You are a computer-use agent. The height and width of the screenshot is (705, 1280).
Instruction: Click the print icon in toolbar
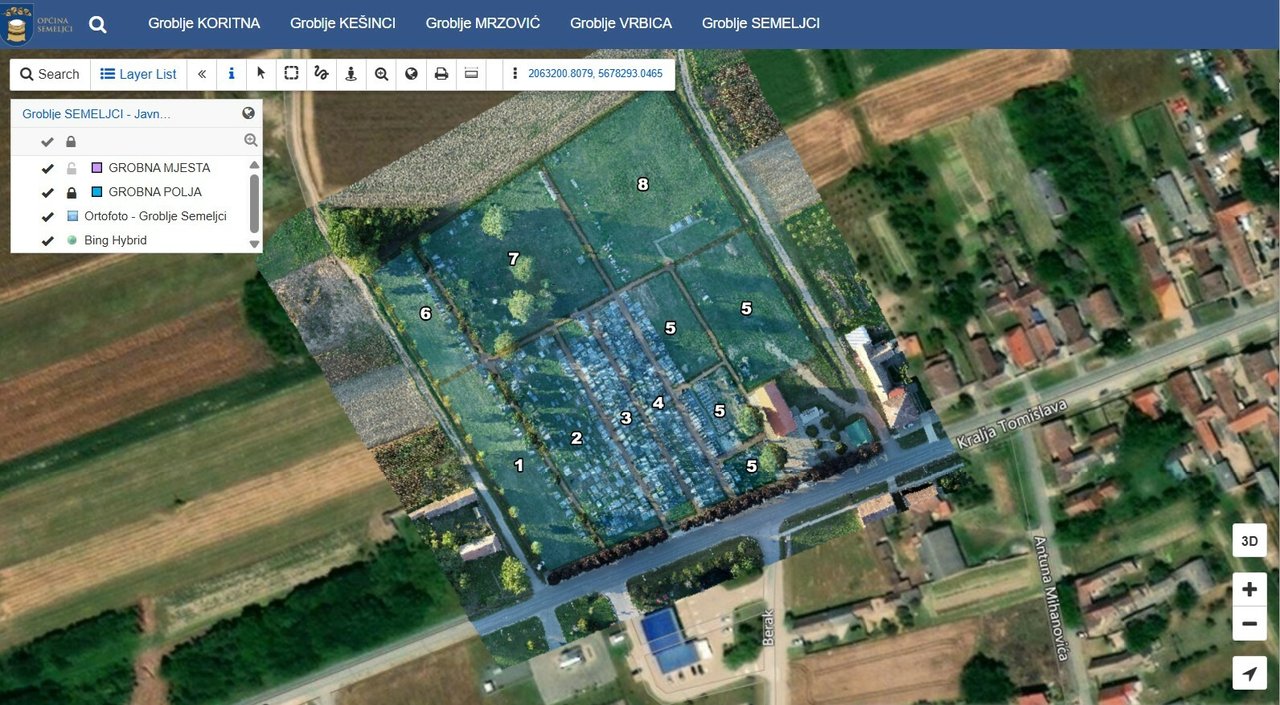pyautogui.click(x=441, y=74)
